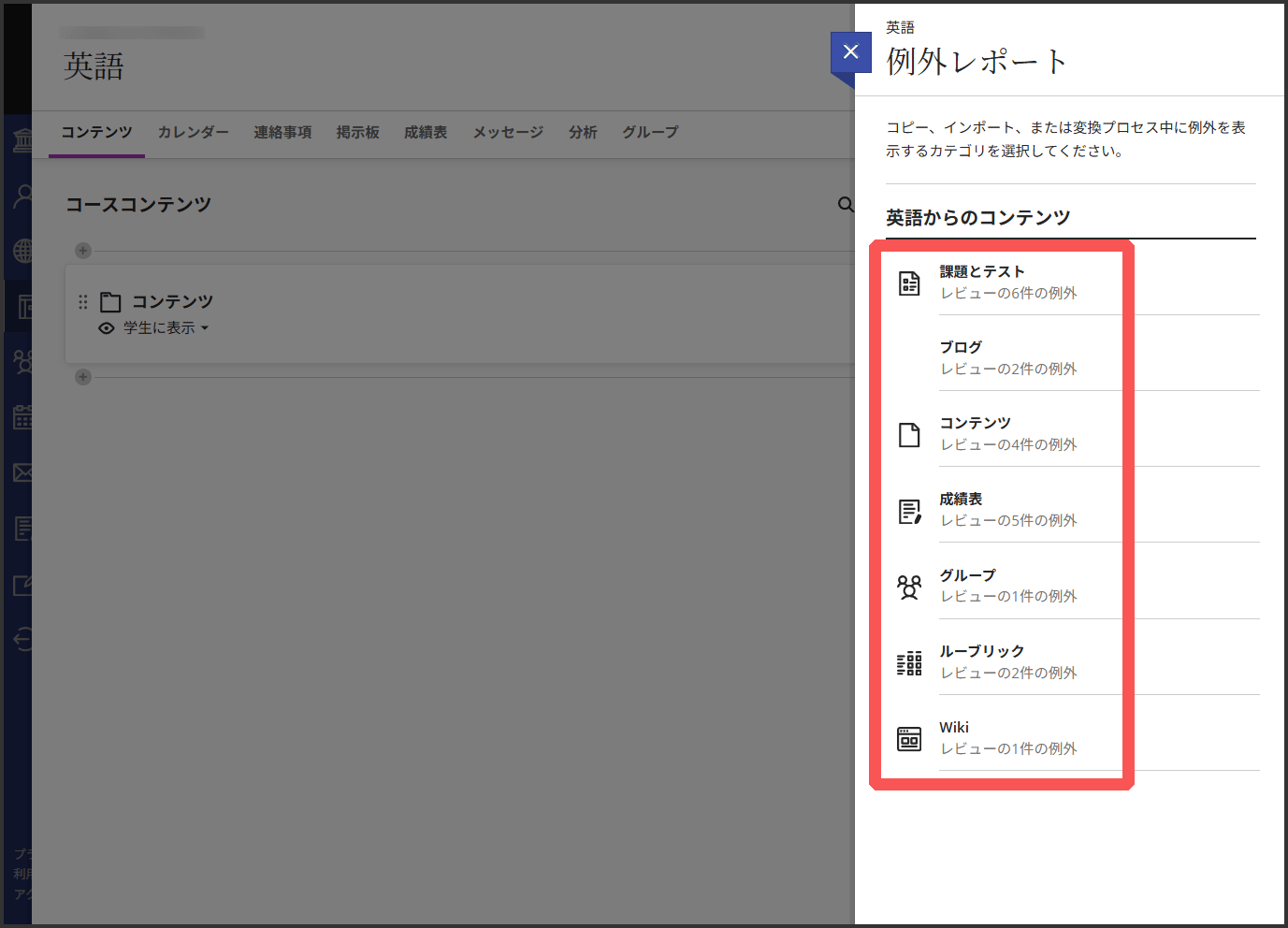
Task: Click the course content search icon
Action: point(846,205)
